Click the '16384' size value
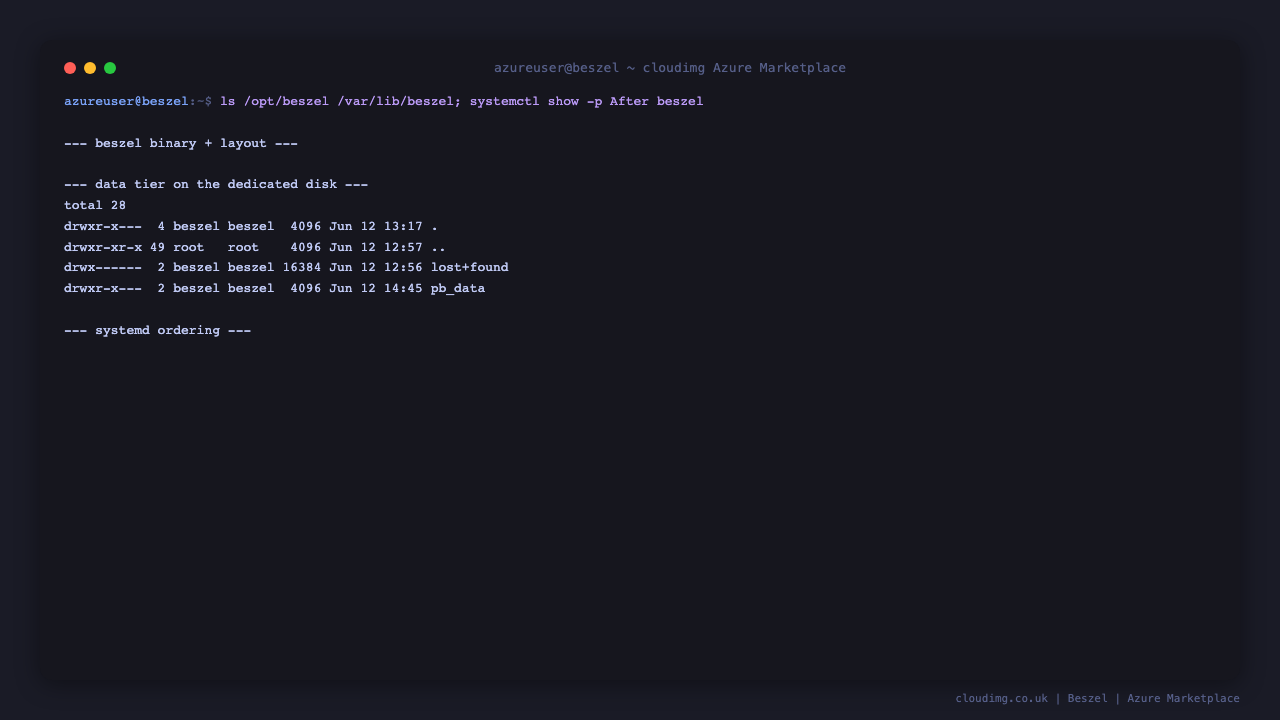 (x=302, y=267)
